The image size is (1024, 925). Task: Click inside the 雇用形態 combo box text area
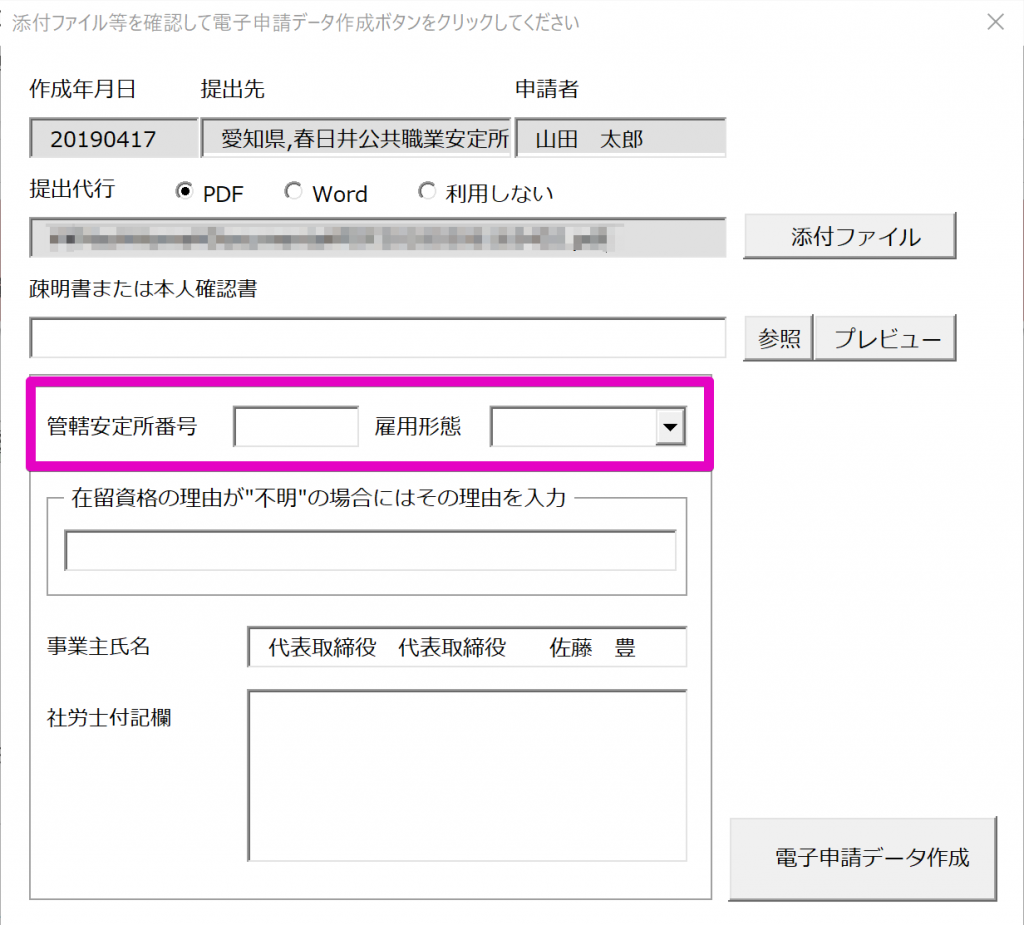pyautogui.click(x=571, y=428)
